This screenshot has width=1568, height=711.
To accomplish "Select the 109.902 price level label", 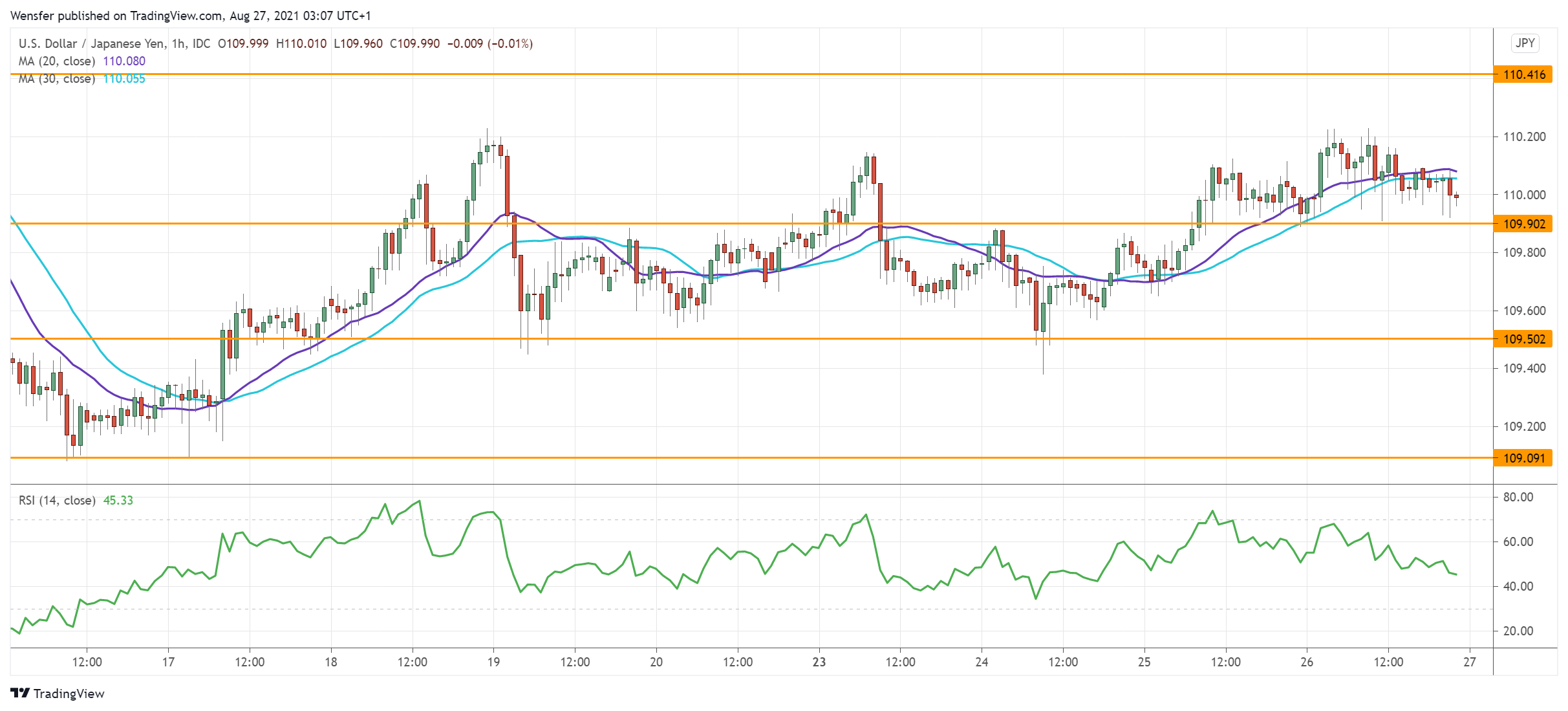I will (x=1523, y=224).
